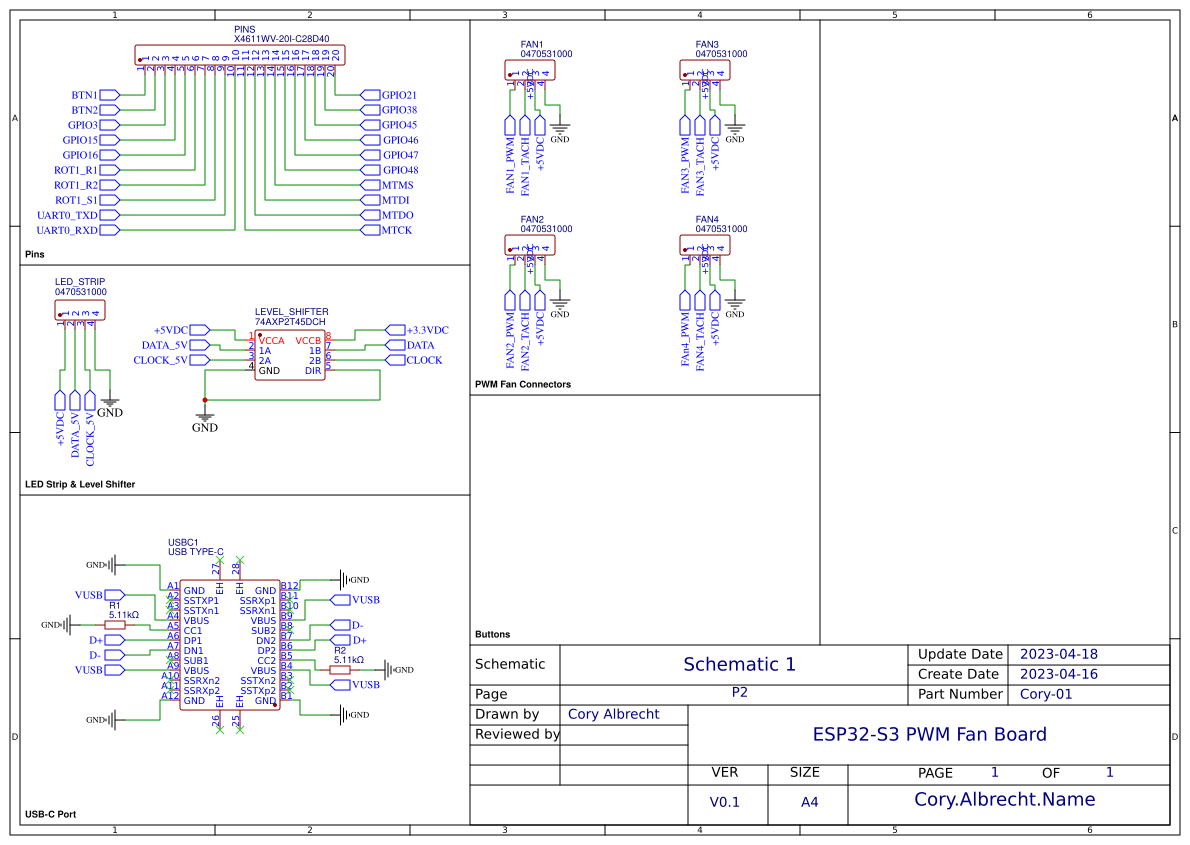Click the Update Date value 2023-04-18
Viewport: 1190px width, 845px height.
tap(1059, 654)
